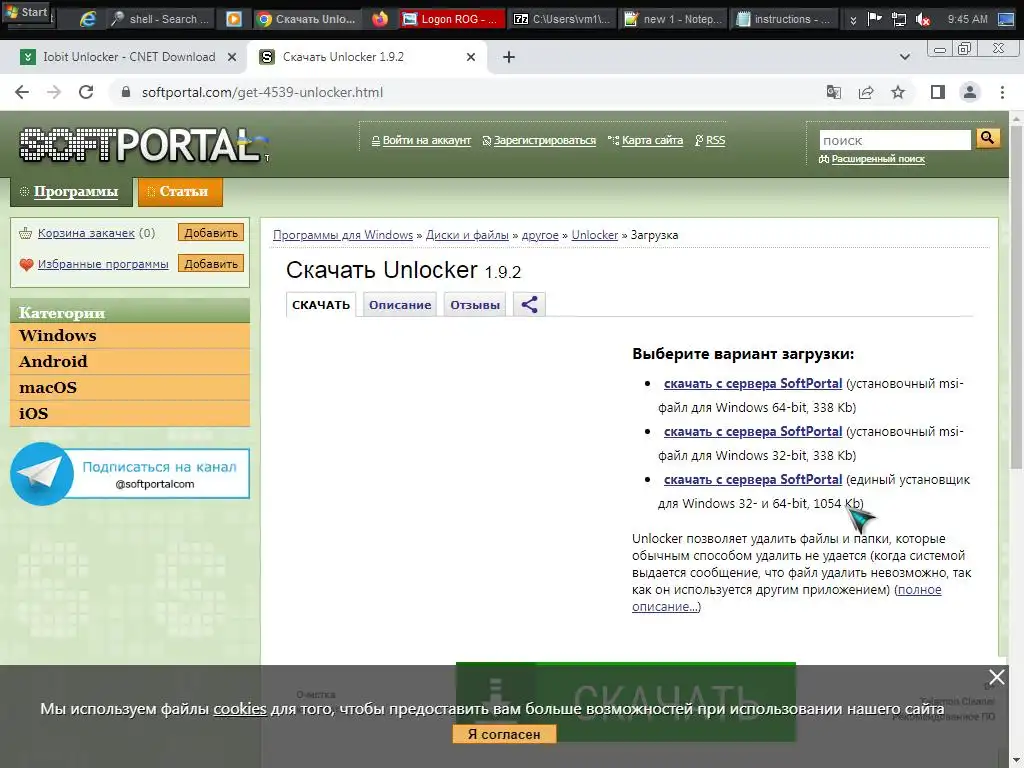Open the Отзывы tab

(475, 305)
